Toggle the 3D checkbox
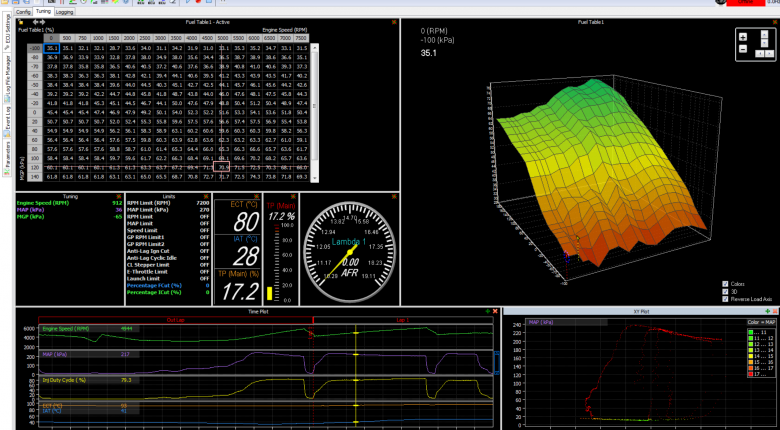The height and width of the screenshot is (430, 780). pyautogui.click(x=725, y=292)
